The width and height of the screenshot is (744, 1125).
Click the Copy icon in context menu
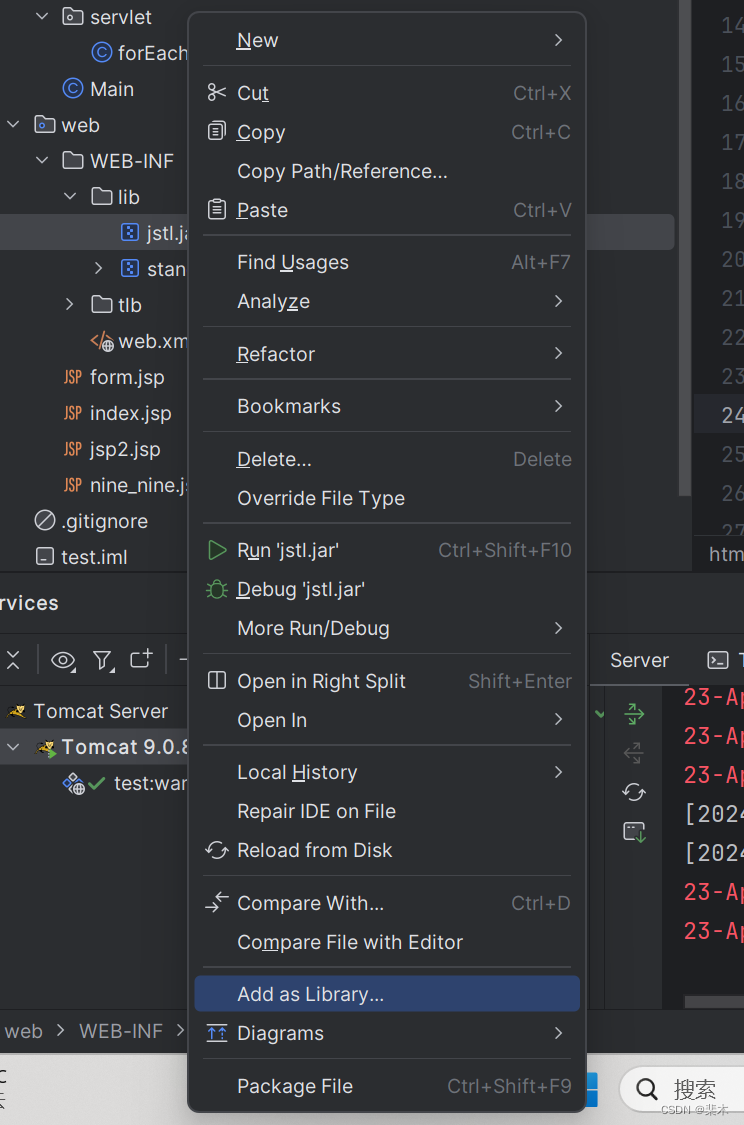217,131
